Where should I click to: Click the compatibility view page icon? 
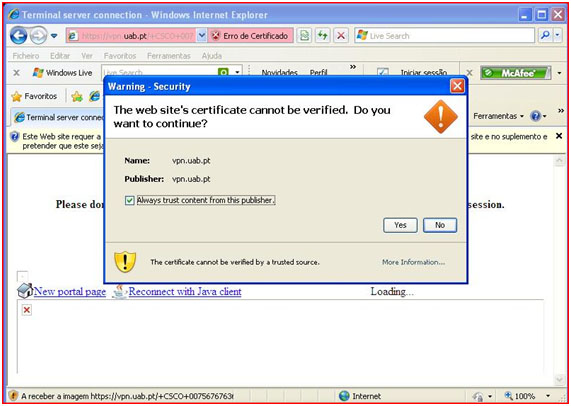(304, 36)
